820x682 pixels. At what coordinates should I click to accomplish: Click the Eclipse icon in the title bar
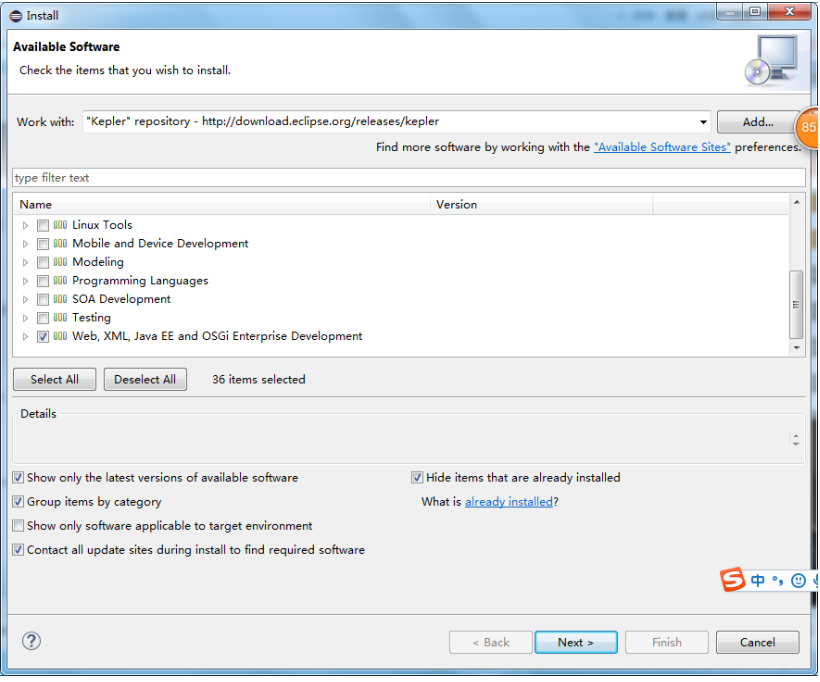[x=16, y=16]
